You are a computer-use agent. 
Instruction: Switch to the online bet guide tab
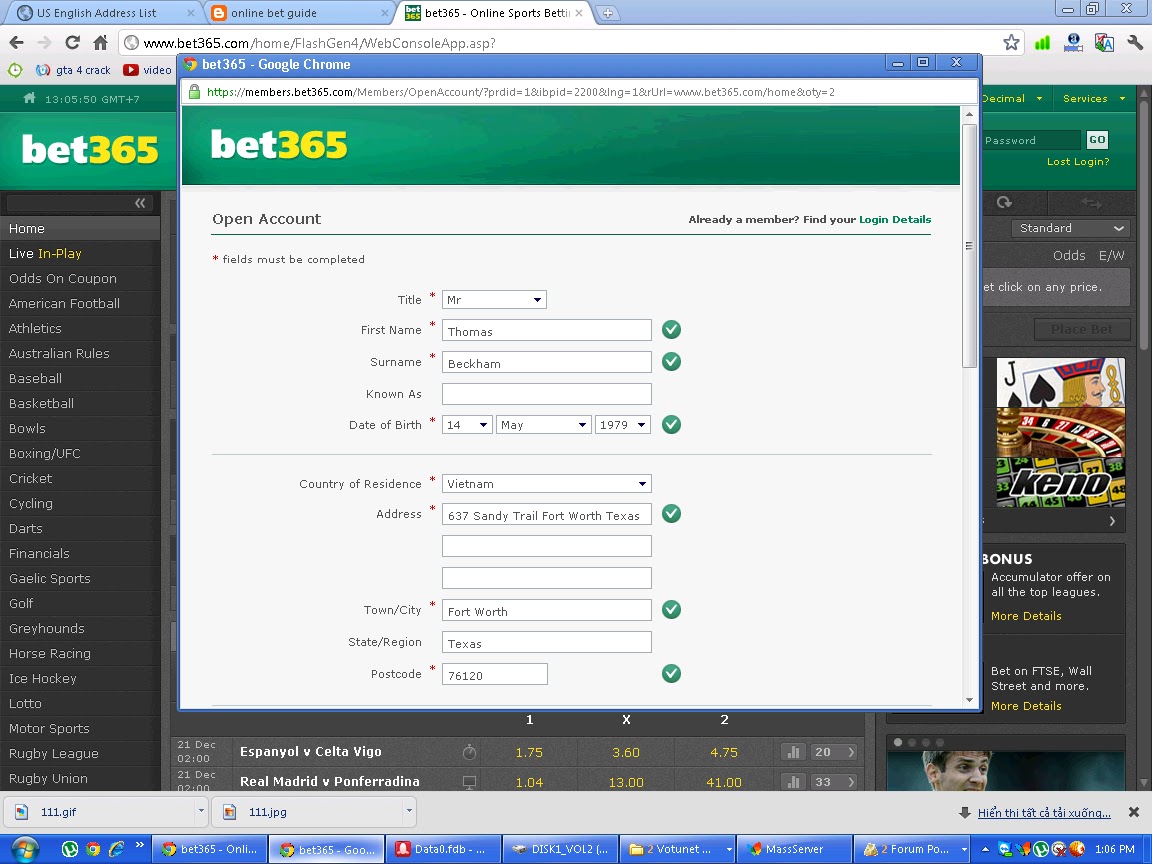point(298,12)
